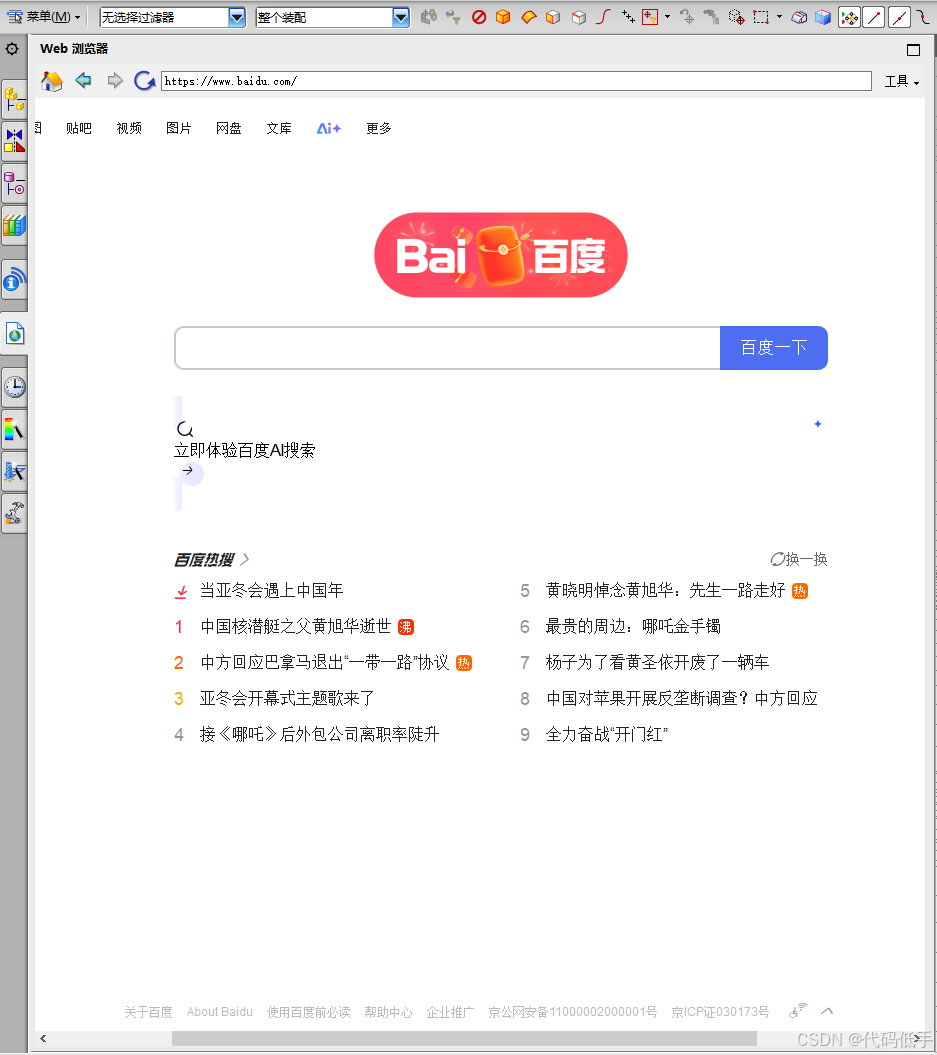937x1055 pixels.
Task: Click the horizontal scrollbar thumb
Action: pyautogui.click(x=464, y=1039)
